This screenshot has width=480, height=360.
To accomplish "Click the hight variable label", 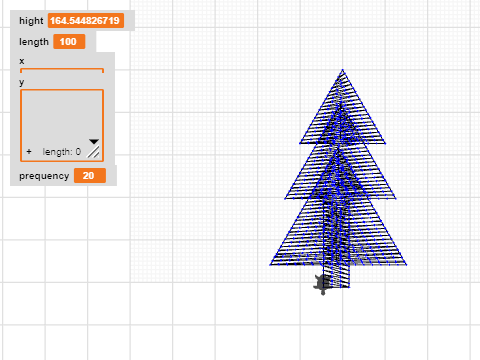I will tap(31, 21).
